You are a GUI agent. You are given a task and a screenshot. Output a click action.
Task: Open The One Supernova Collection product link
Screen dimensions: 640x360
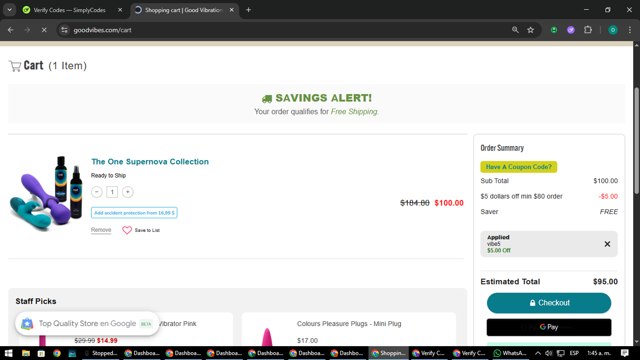[150, 162]
